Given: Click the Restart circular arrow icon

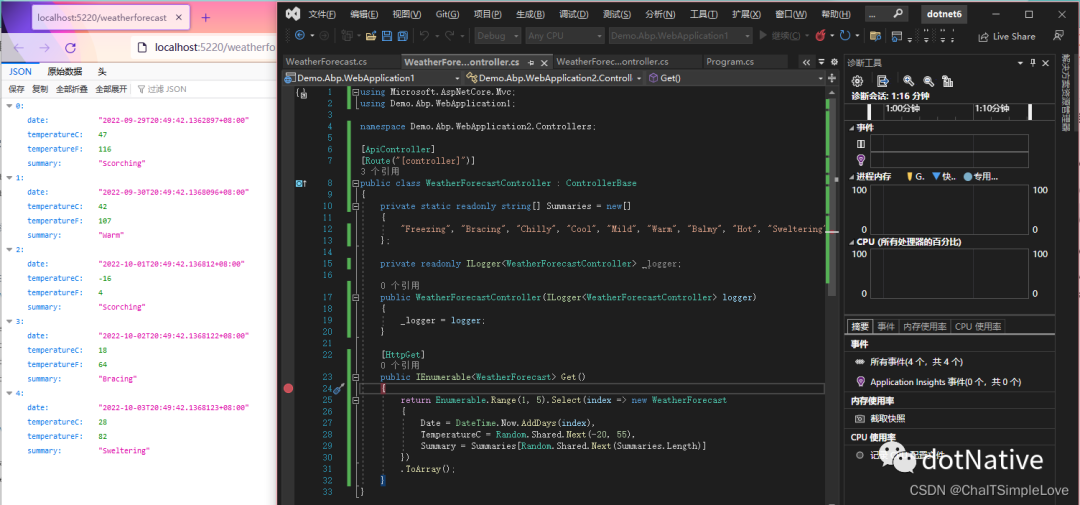Looking at the screenshot, I should tap(845, 36).
